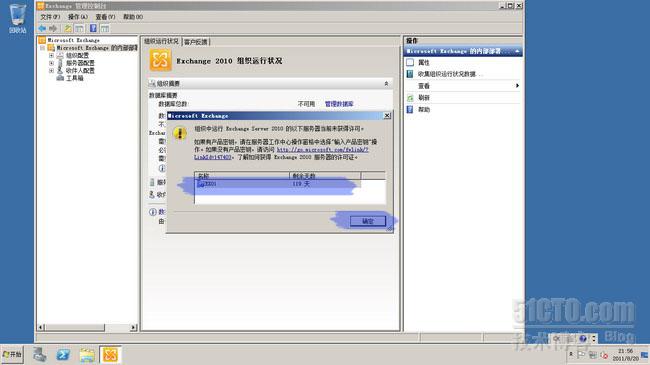
Task: Click the Up one level folder icon
Action: pyautogui.click(x=68, y=28)
